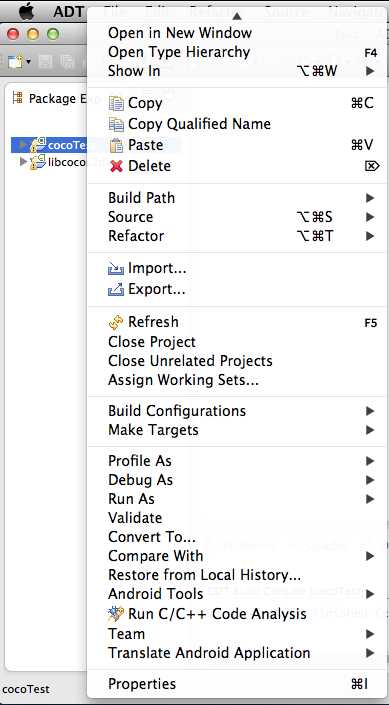Expand the libcocos2dx project tree node
389x705 pixels.
23,161
